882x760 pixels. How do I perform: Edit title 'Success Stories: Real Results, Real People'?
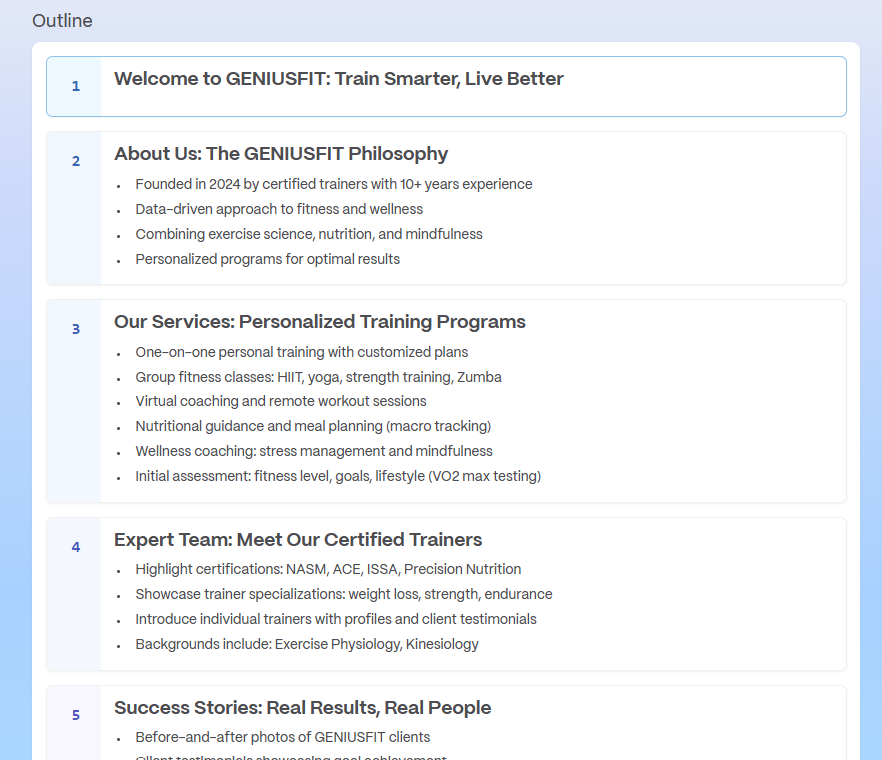[302, 708]
